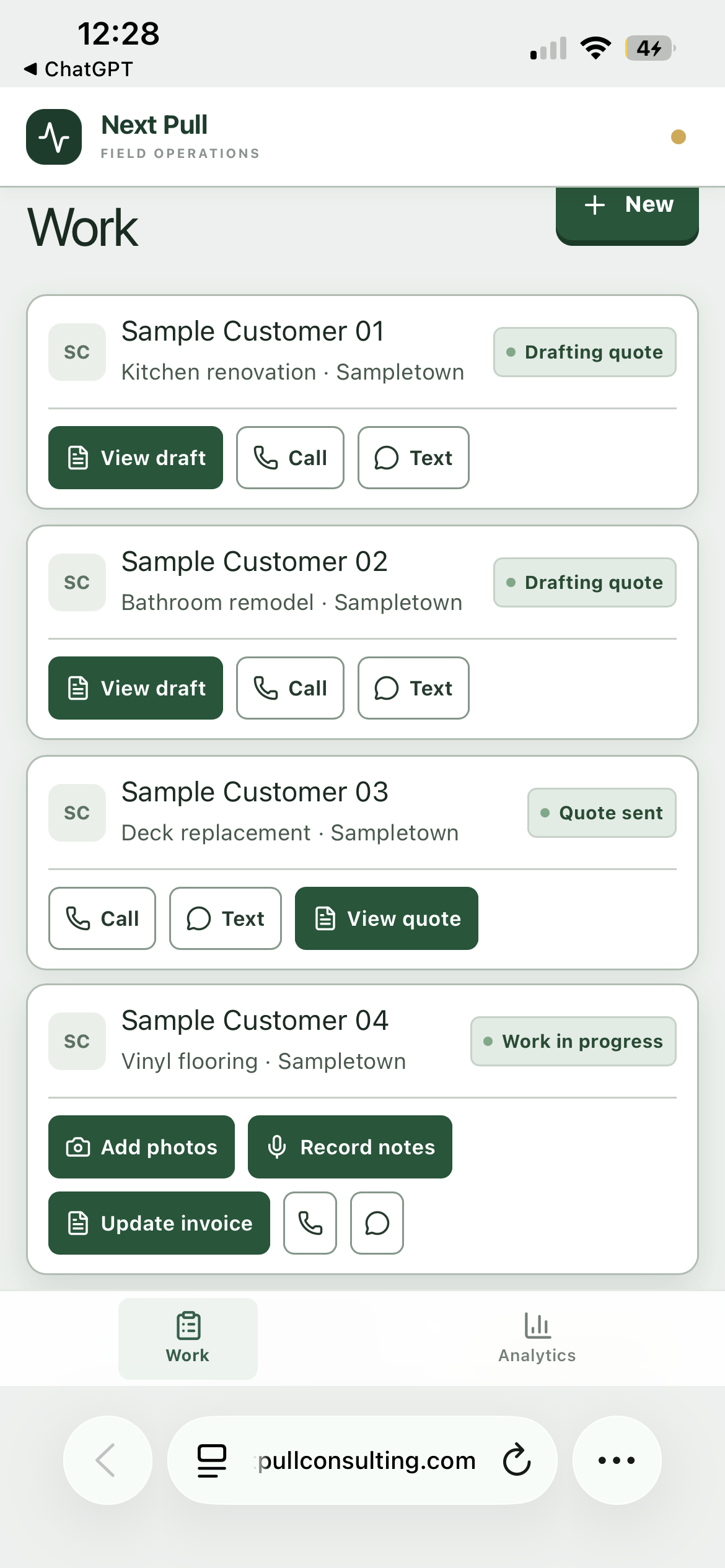Screen dimensions: 725x1568
Task: View draft for Sample Customer 01
Action: (x=136, y=458)
